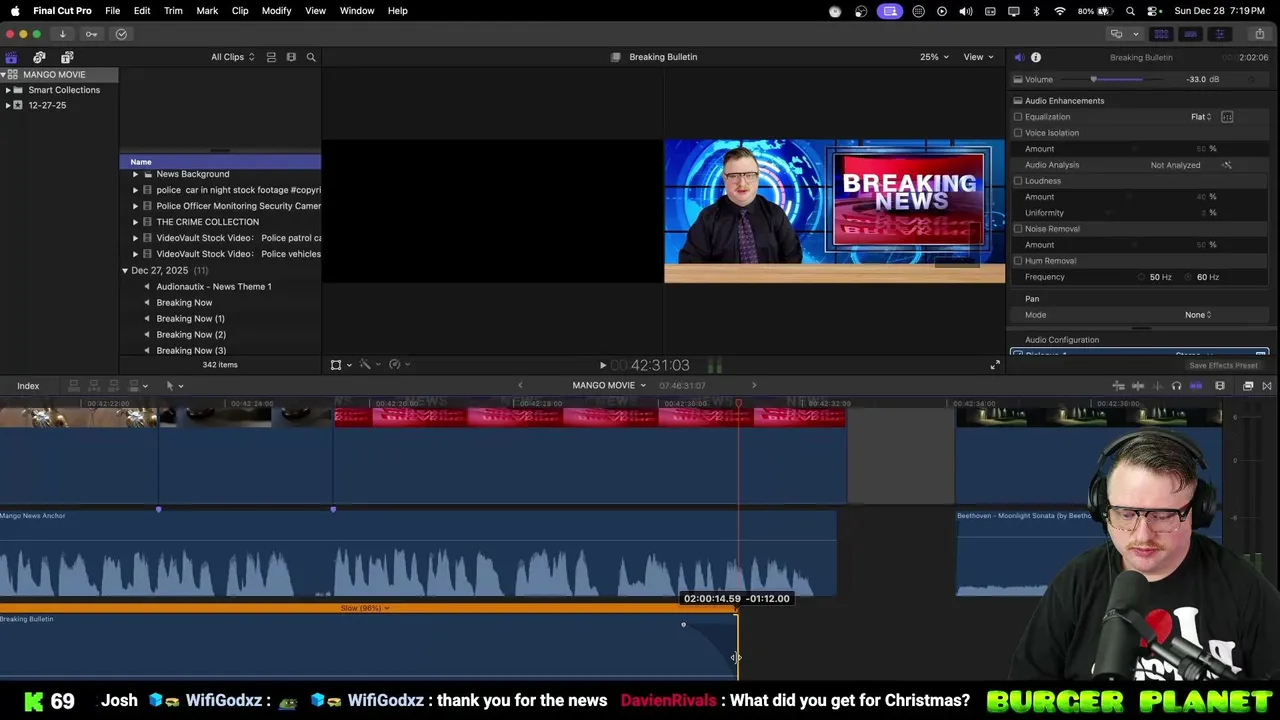This screenshot has width=1280, height=720.
Task: Open the Mark menu
Action: coord(207,11)
